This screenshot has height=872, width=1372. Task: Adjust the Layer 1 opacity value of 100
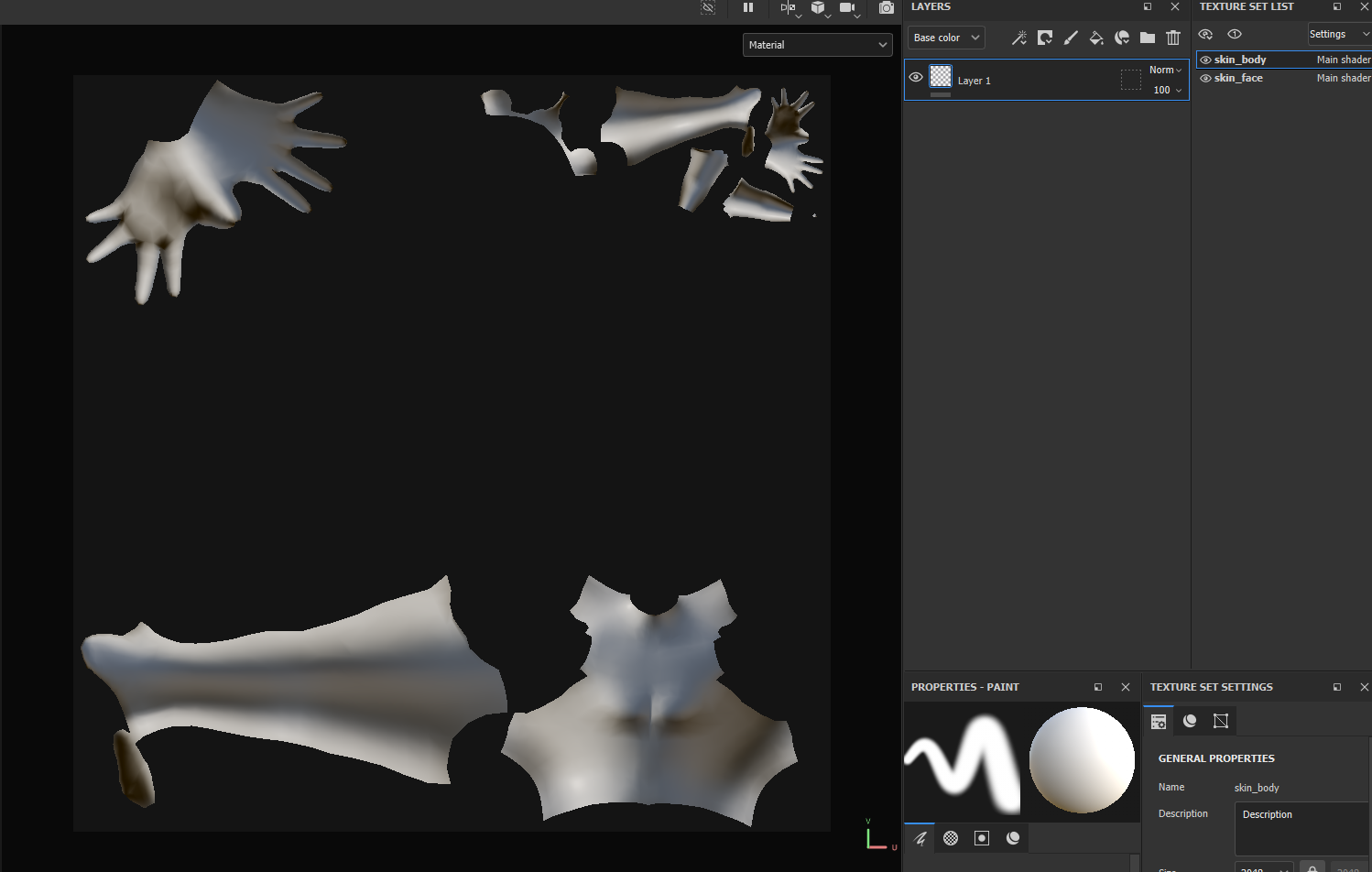pyautogui.click(x=1161, y=90)
